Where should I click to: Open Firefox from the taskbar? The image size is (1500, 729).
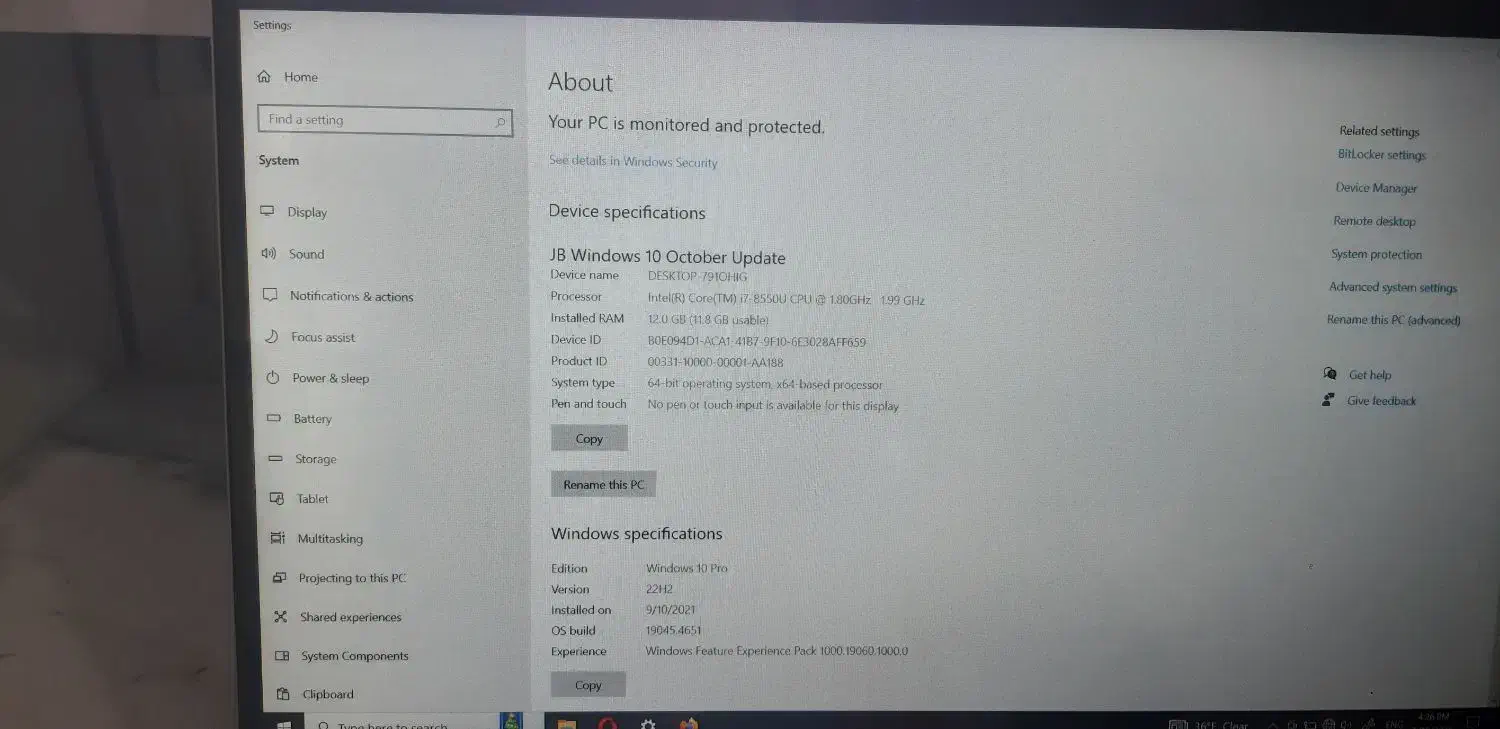click(688, 724)
